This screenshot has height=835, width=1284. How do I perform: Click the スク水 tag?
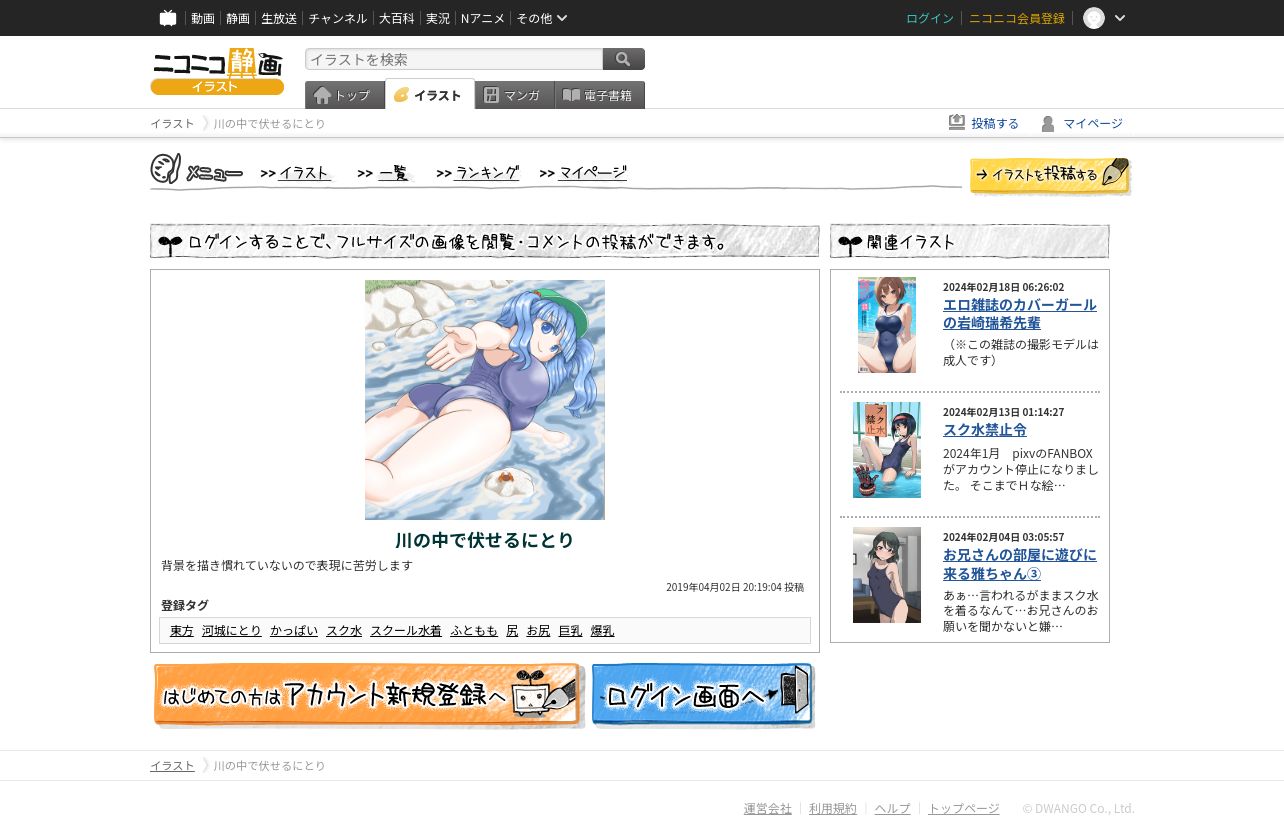coord(344,631)
